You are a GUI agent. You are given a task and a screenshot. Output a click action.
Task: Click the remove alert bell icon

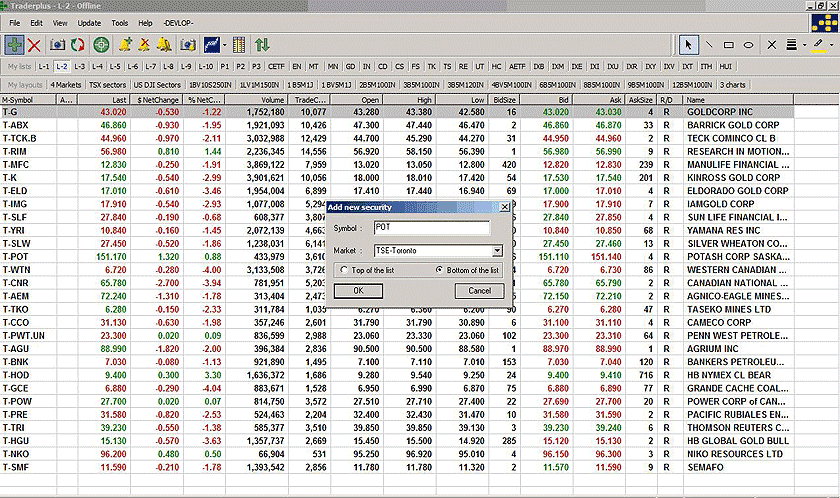(x=144, y=45)
